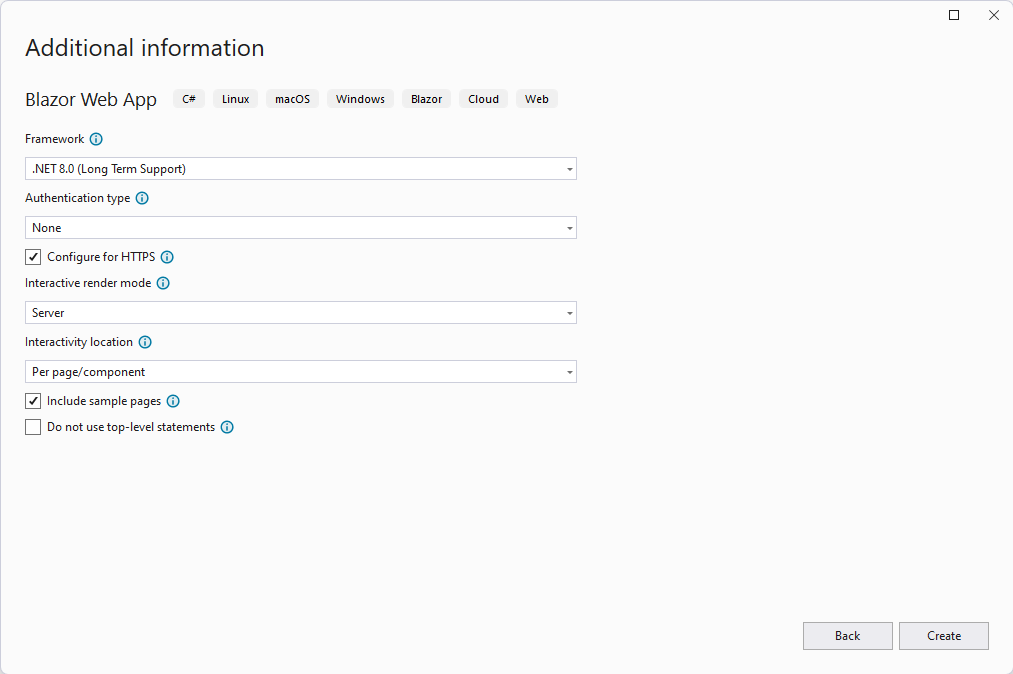Click the Additional information heading

point(145,48)
